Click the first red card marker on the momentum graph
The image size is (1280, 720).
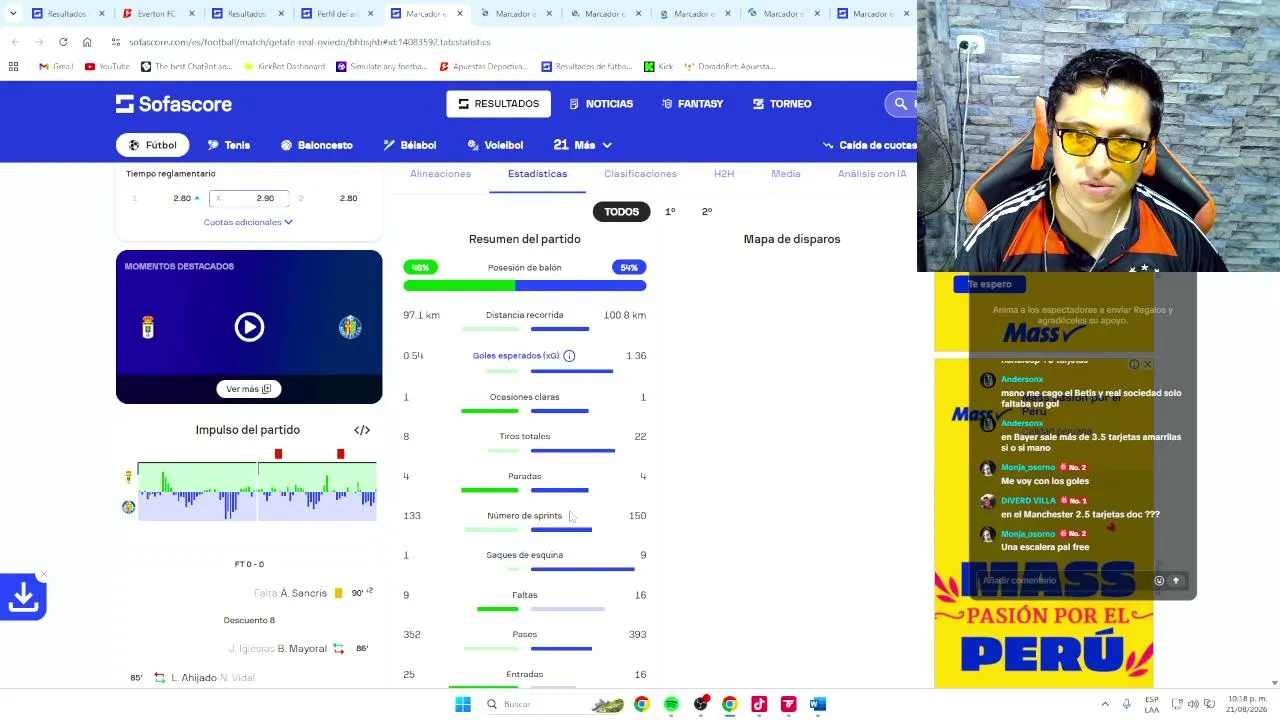[278, 454]
